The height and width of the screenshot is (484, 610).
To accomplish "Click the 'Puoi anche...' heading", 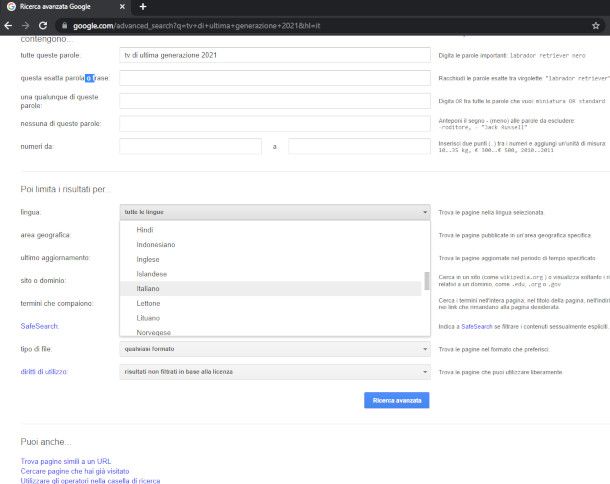I will (x=46, y=442).
